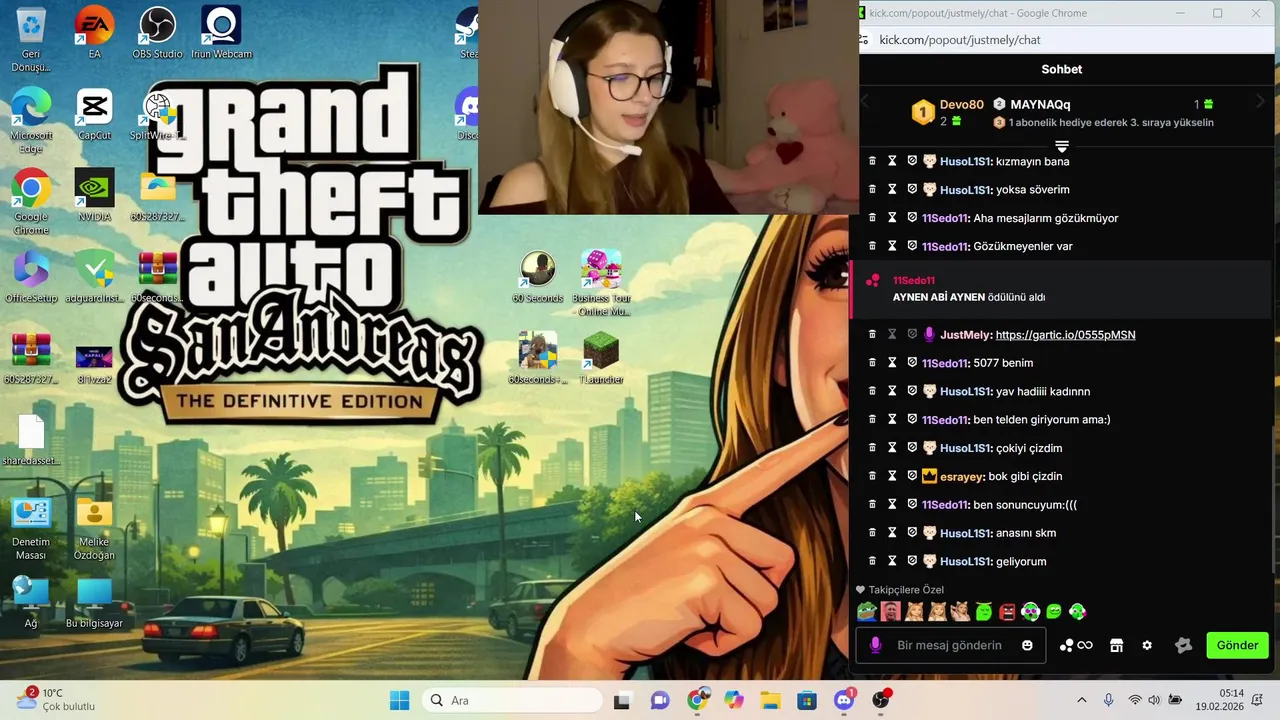This screenshot has height=720, width=1280.
Task: Select the 811vza2 desktop file
Action: (94, 365)
